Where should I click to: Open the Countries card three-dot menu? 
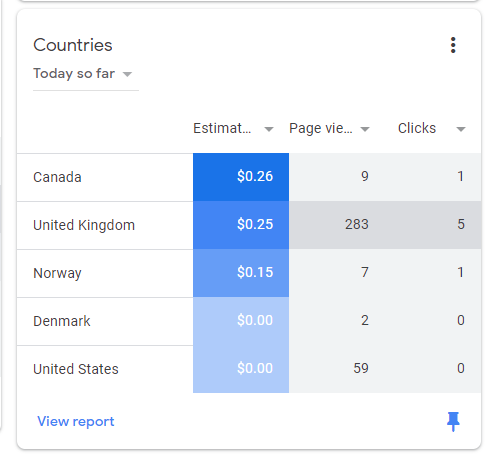[x=453, y=45]
